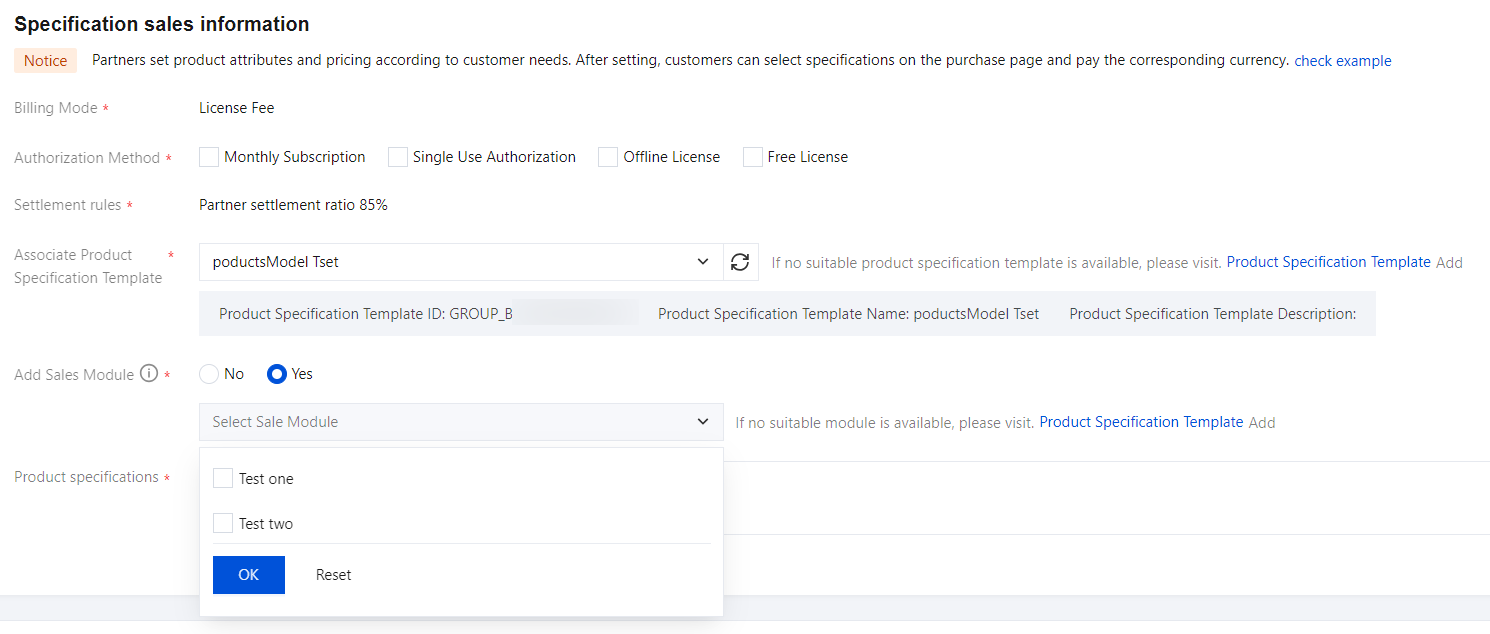Click the chevron on the specification template dropdown
This screenshot has width=1490, height=634.
tap(702, 261)
